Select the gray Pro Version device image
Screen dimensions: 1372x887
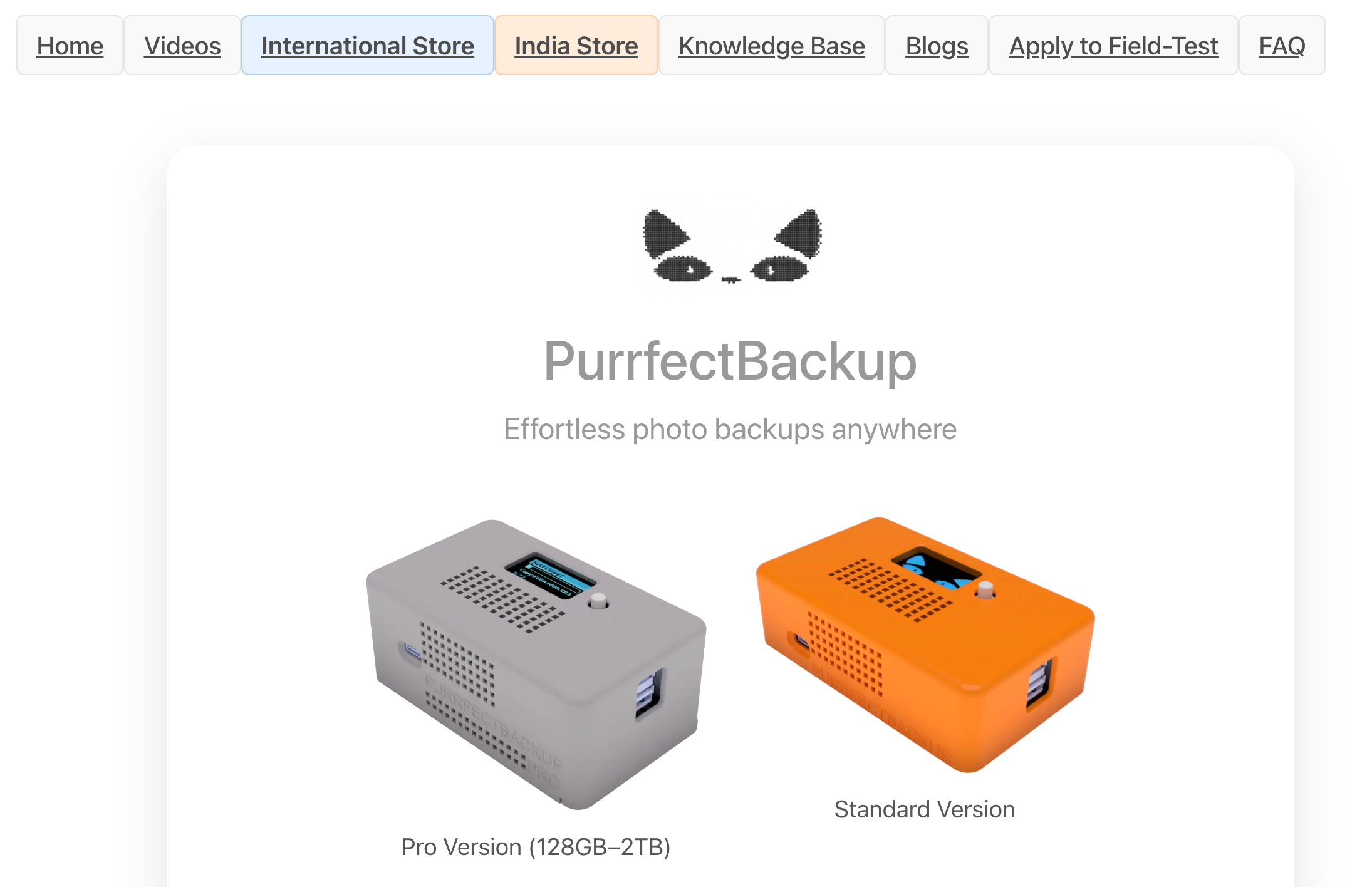(536, 664)
